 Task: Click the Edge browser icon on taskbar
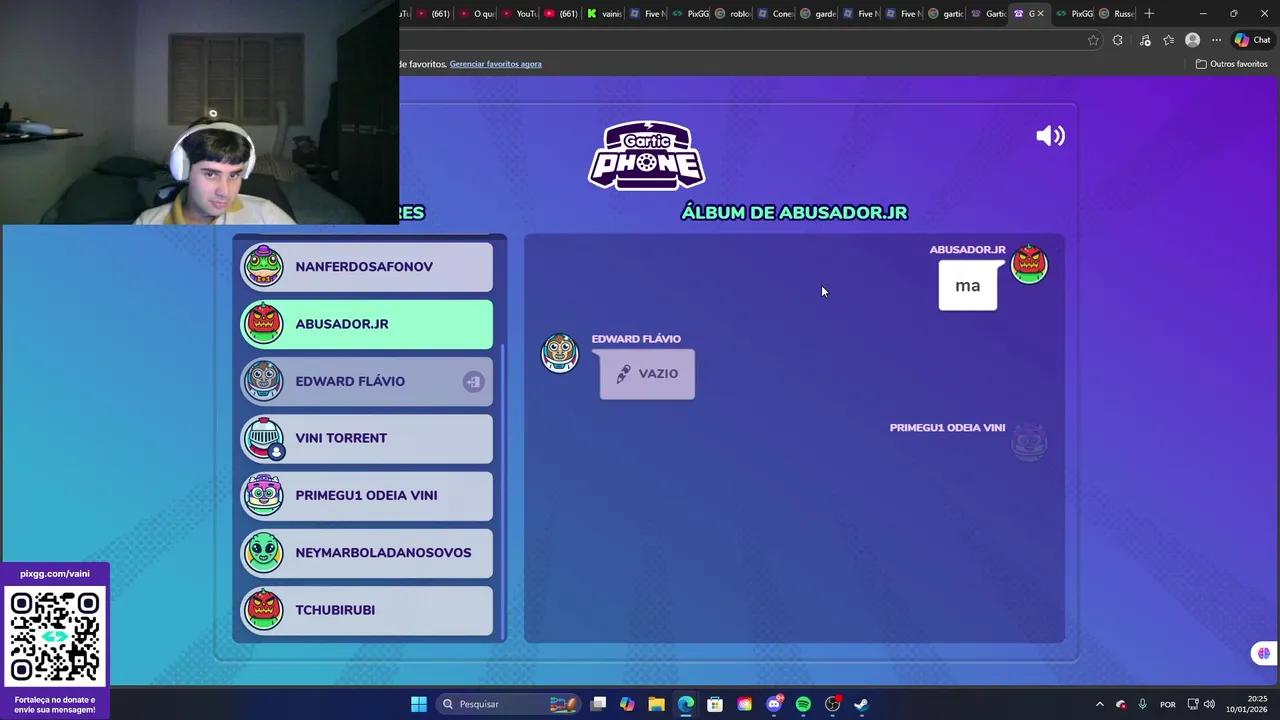[685, 704]
